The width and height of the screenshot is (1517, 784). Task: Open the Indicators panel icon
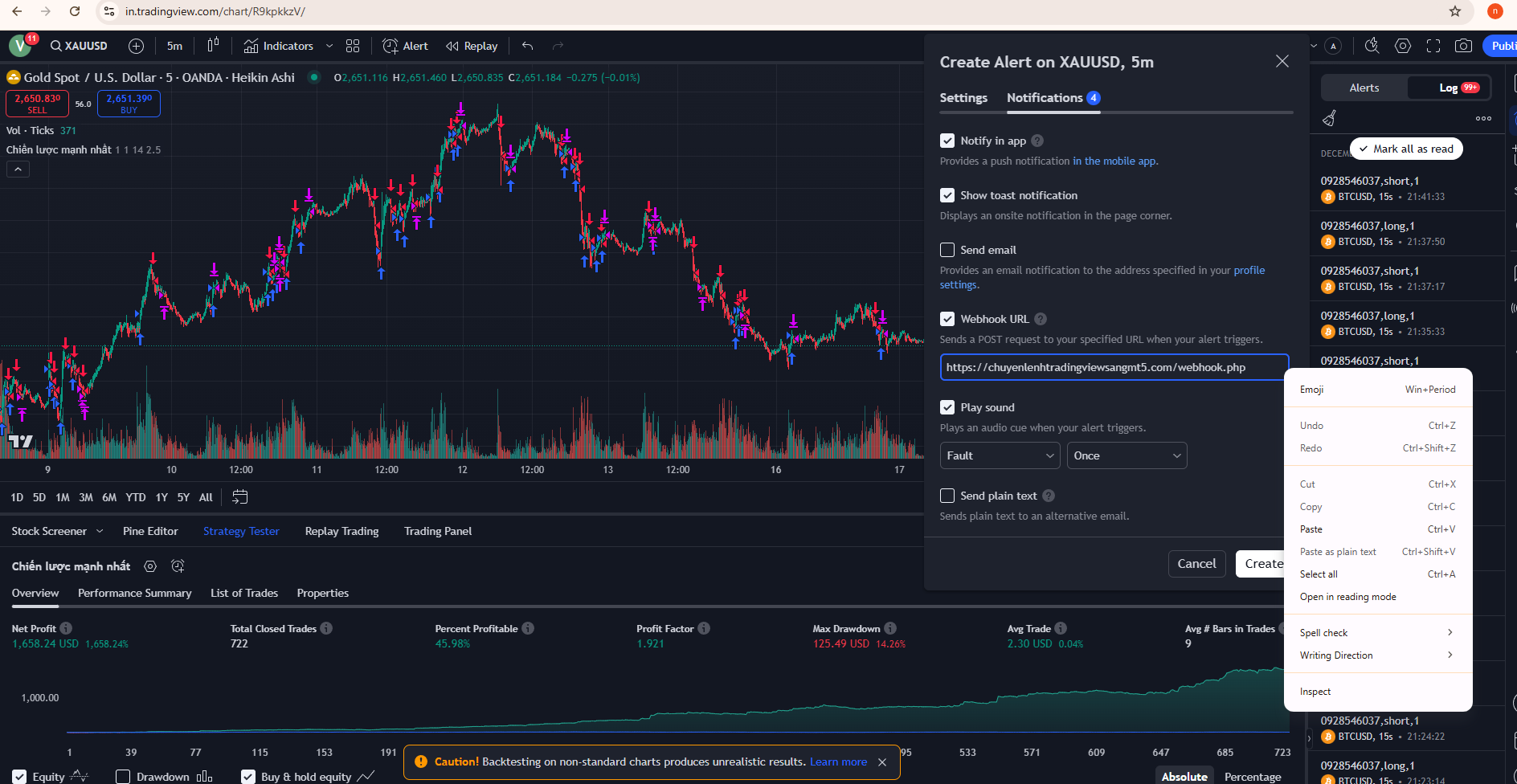pos(251,46)
